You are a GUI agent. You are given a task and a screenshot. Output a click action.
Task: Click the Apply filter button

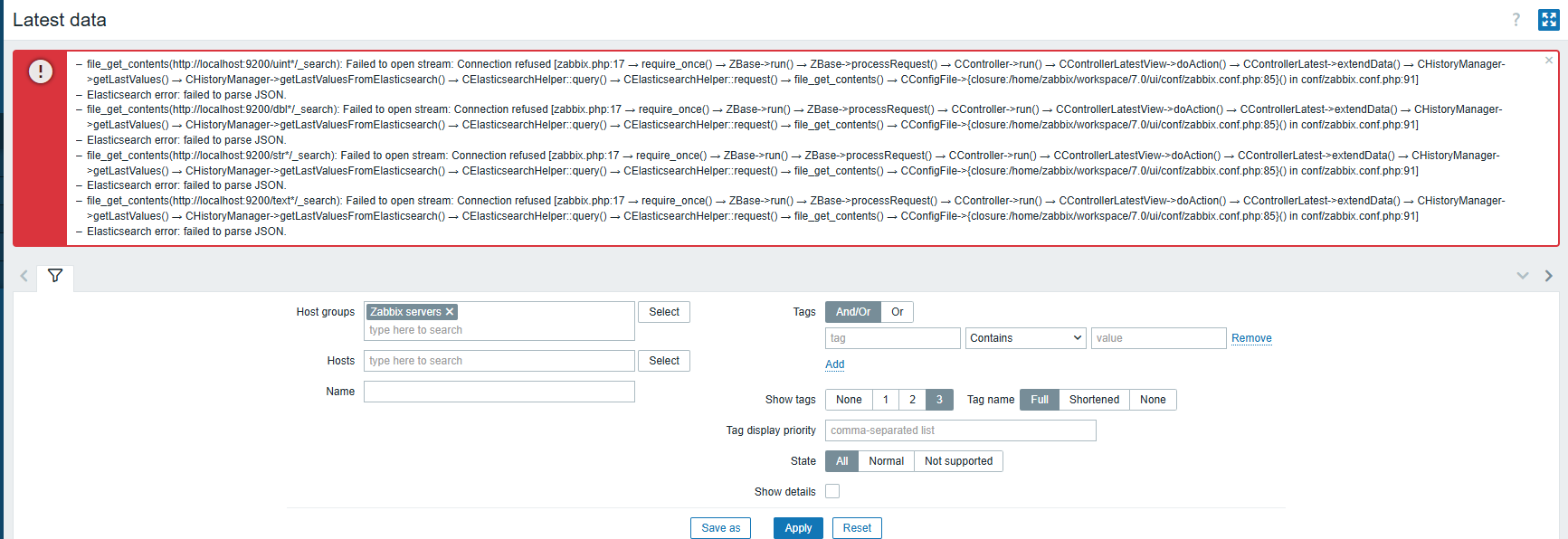click(x=798, y=528)
